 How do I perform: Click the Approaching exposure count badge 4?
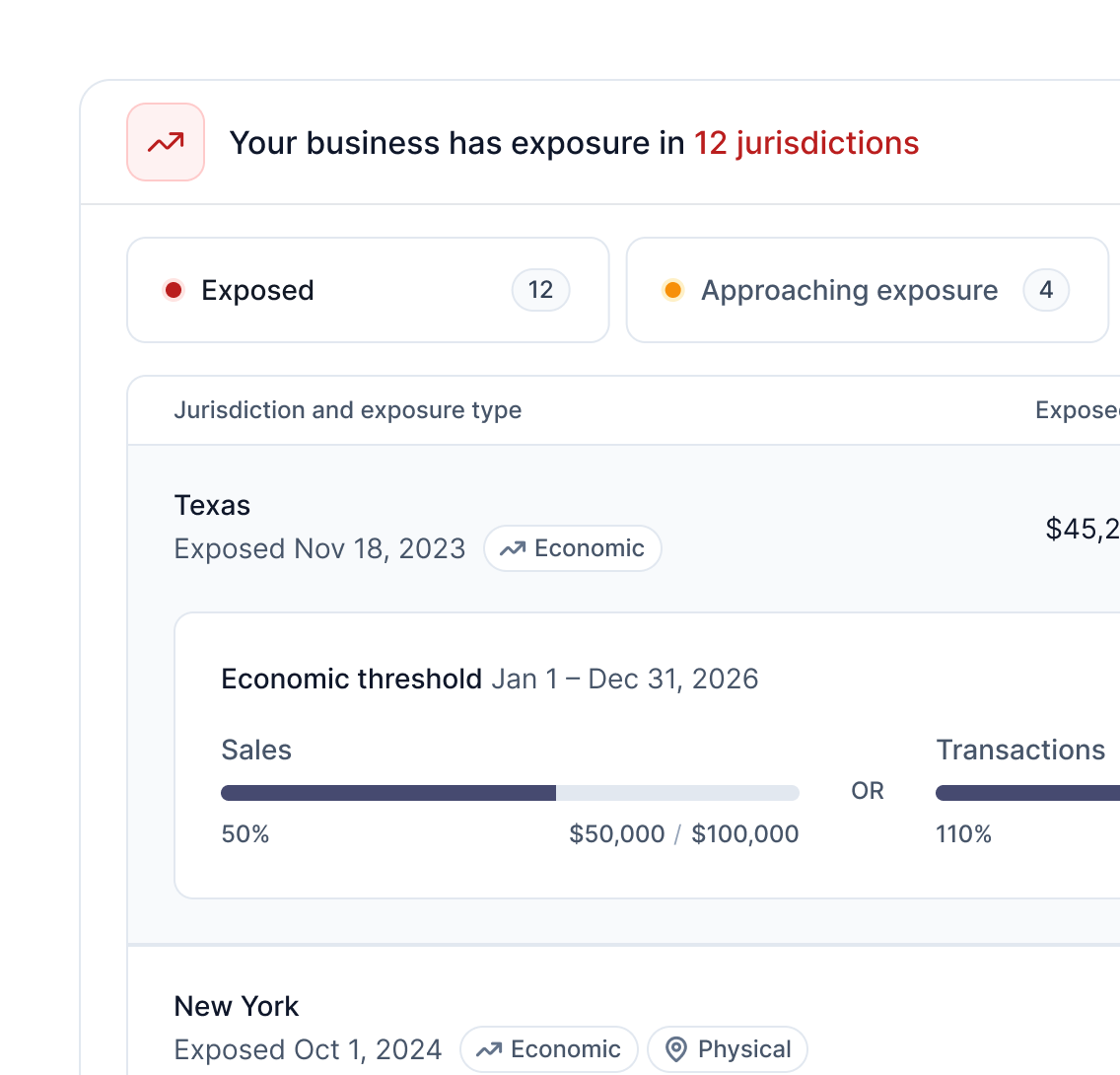click(1046, 290)
